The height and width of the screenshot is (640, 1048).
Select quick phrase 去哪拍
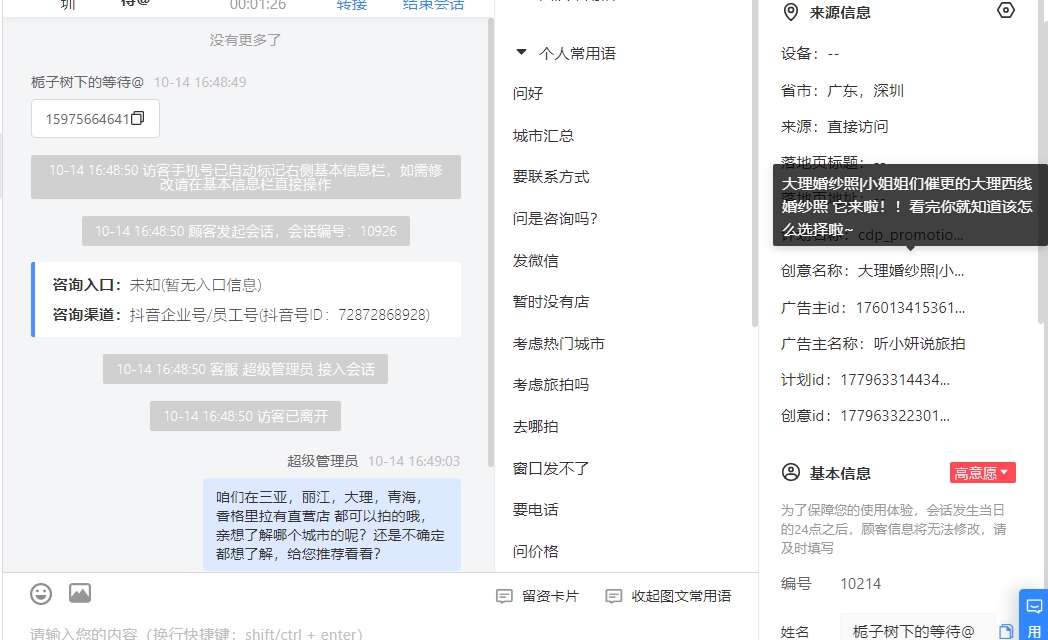tap(535, 427)
